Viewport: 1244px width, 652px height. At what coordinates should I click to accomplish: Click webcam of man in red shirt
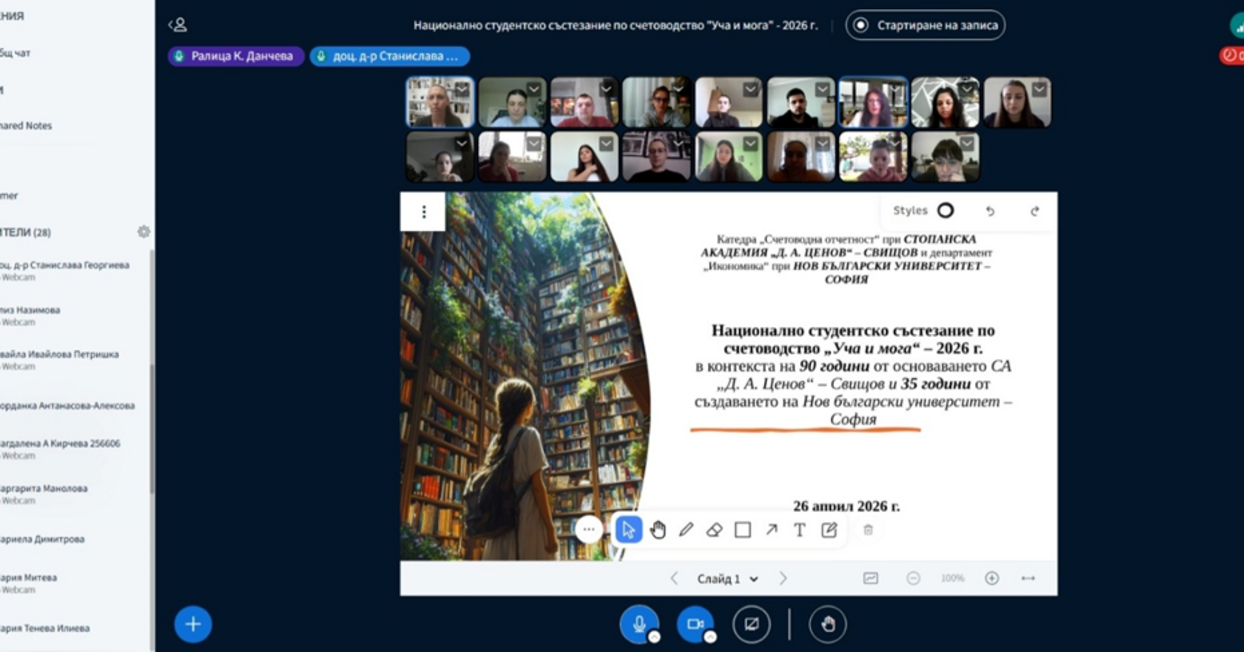(x=584, y=102)
